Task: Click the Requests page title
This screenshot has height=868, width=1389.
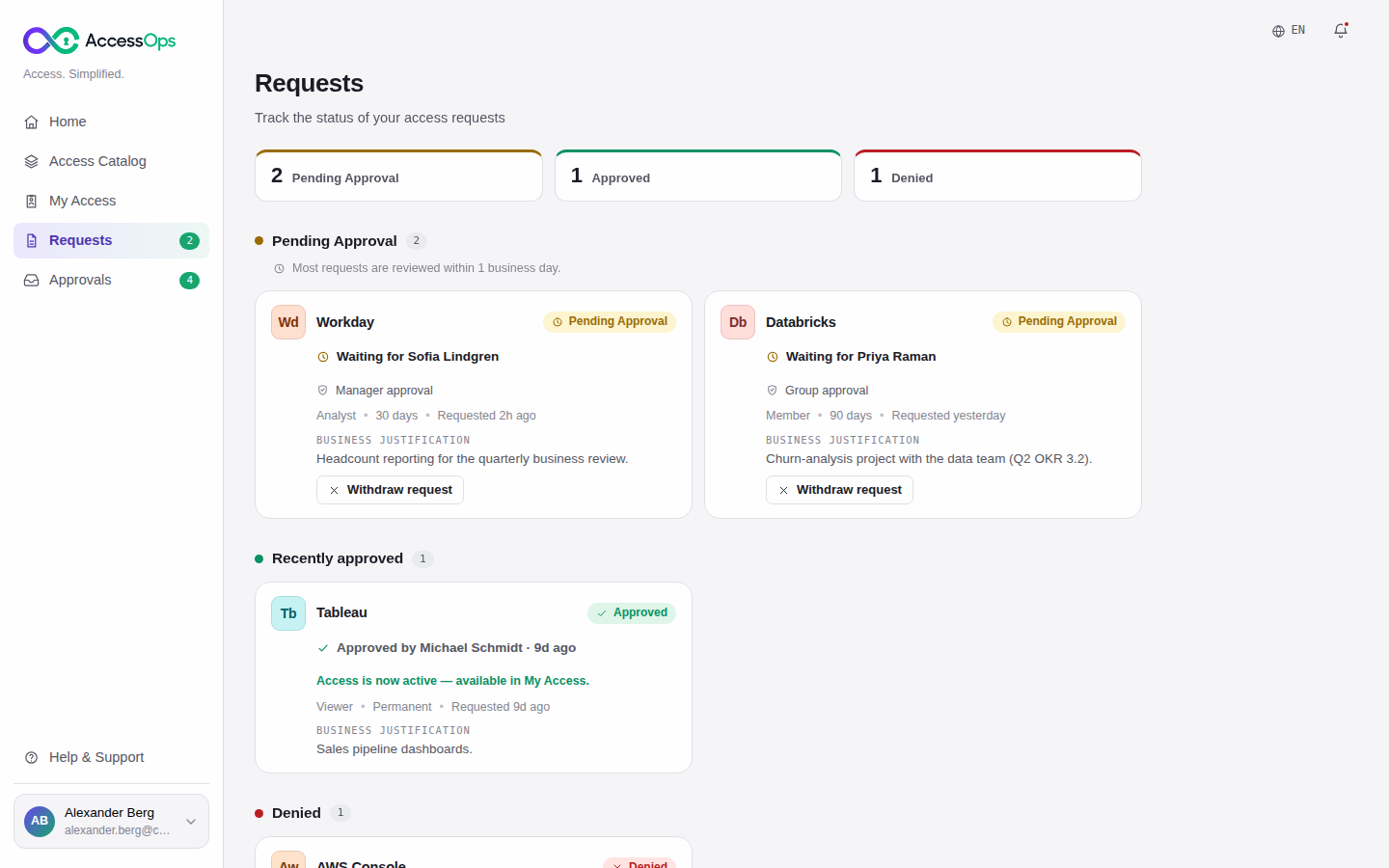Action: click(309, 83)
